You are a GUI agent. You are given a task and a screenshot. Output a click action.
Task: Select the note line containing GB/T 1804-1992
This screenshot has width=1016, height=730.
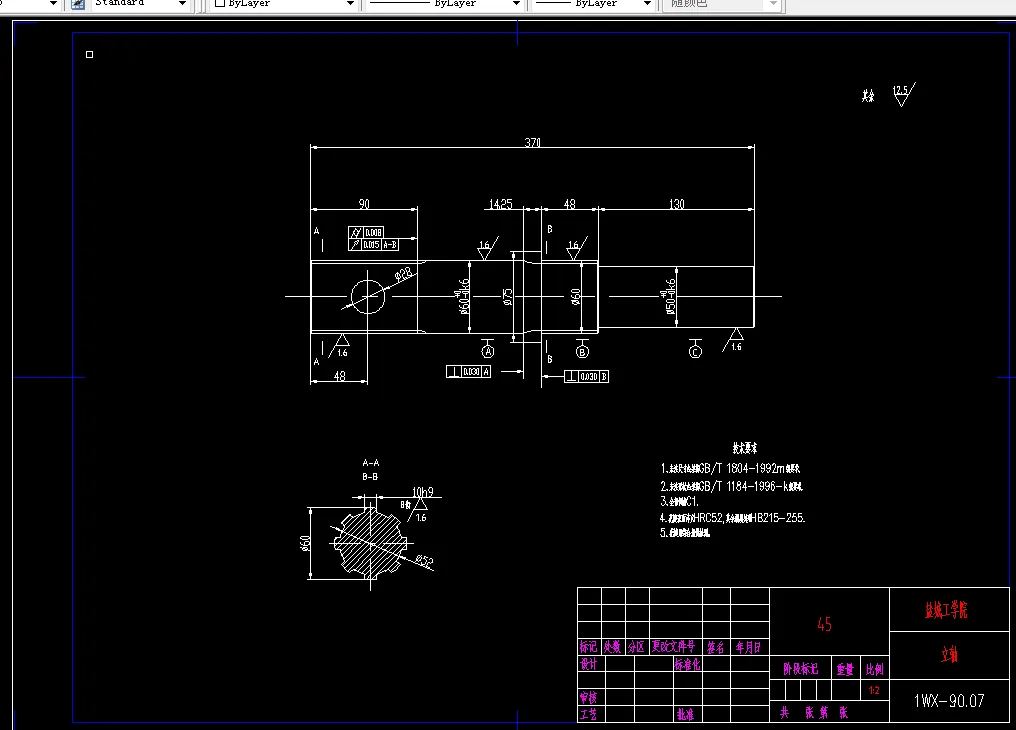730,468
